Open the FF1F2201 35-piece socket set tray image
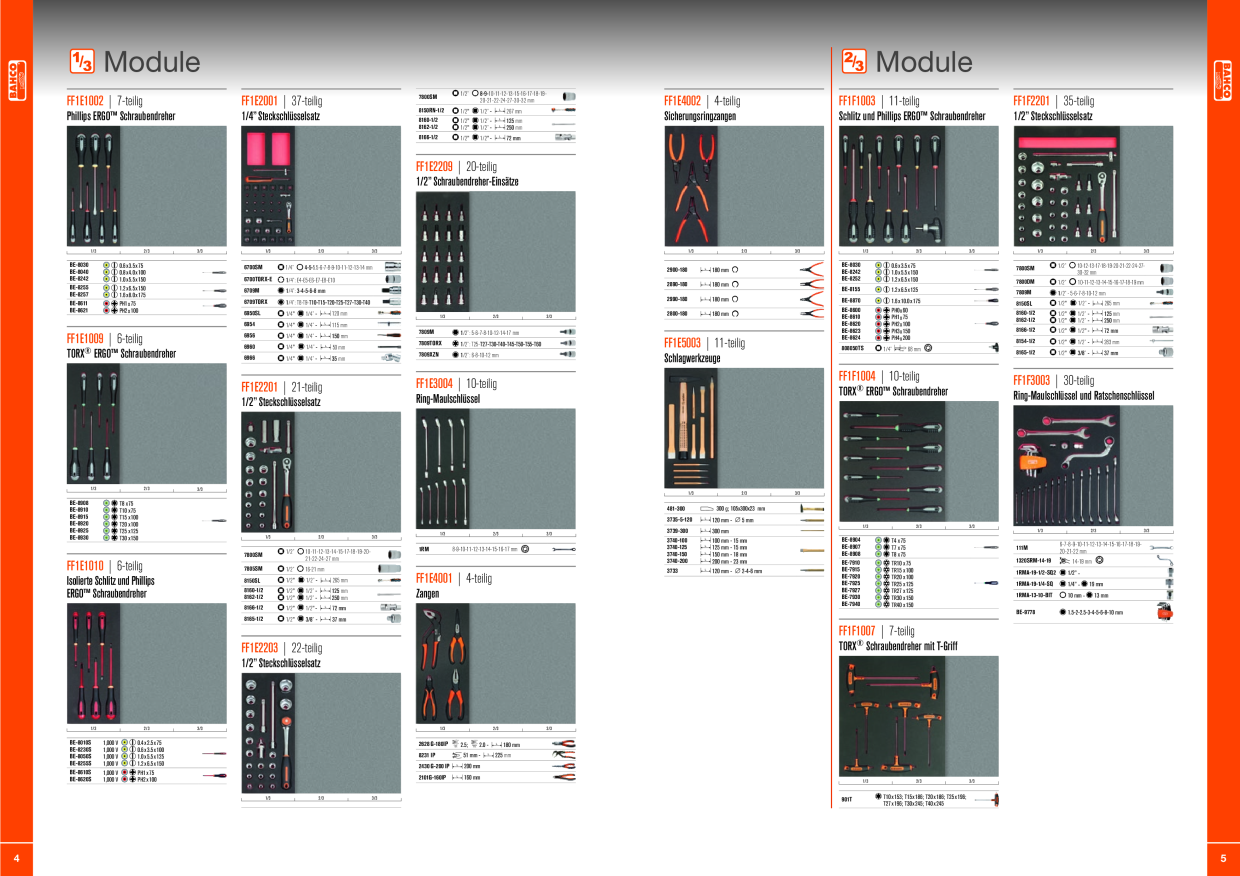1240x876 pixels. [1093, 185]
